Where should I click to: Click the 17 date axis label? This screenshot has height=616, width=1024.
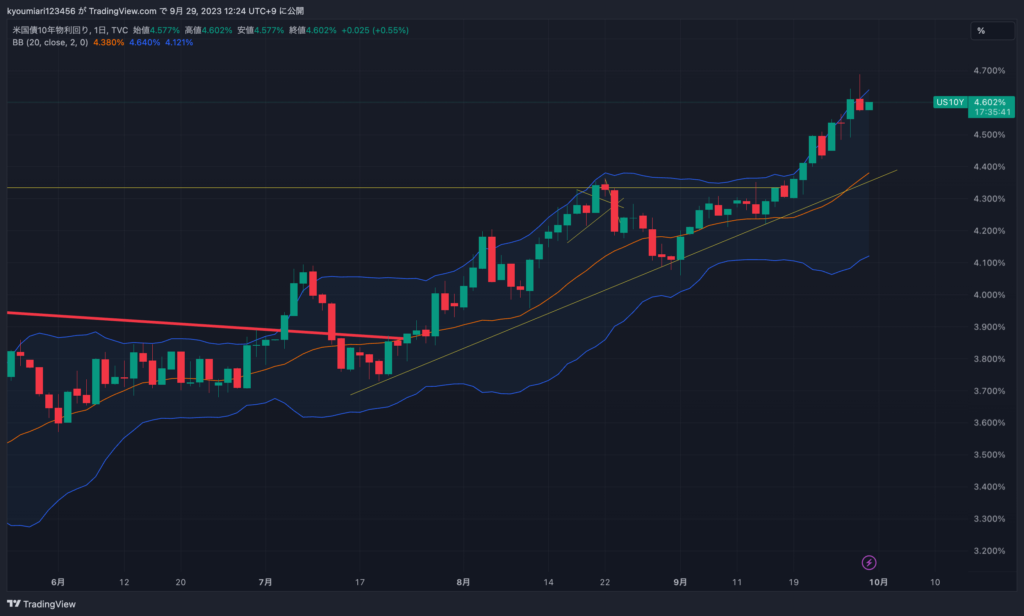click(359, 582)
